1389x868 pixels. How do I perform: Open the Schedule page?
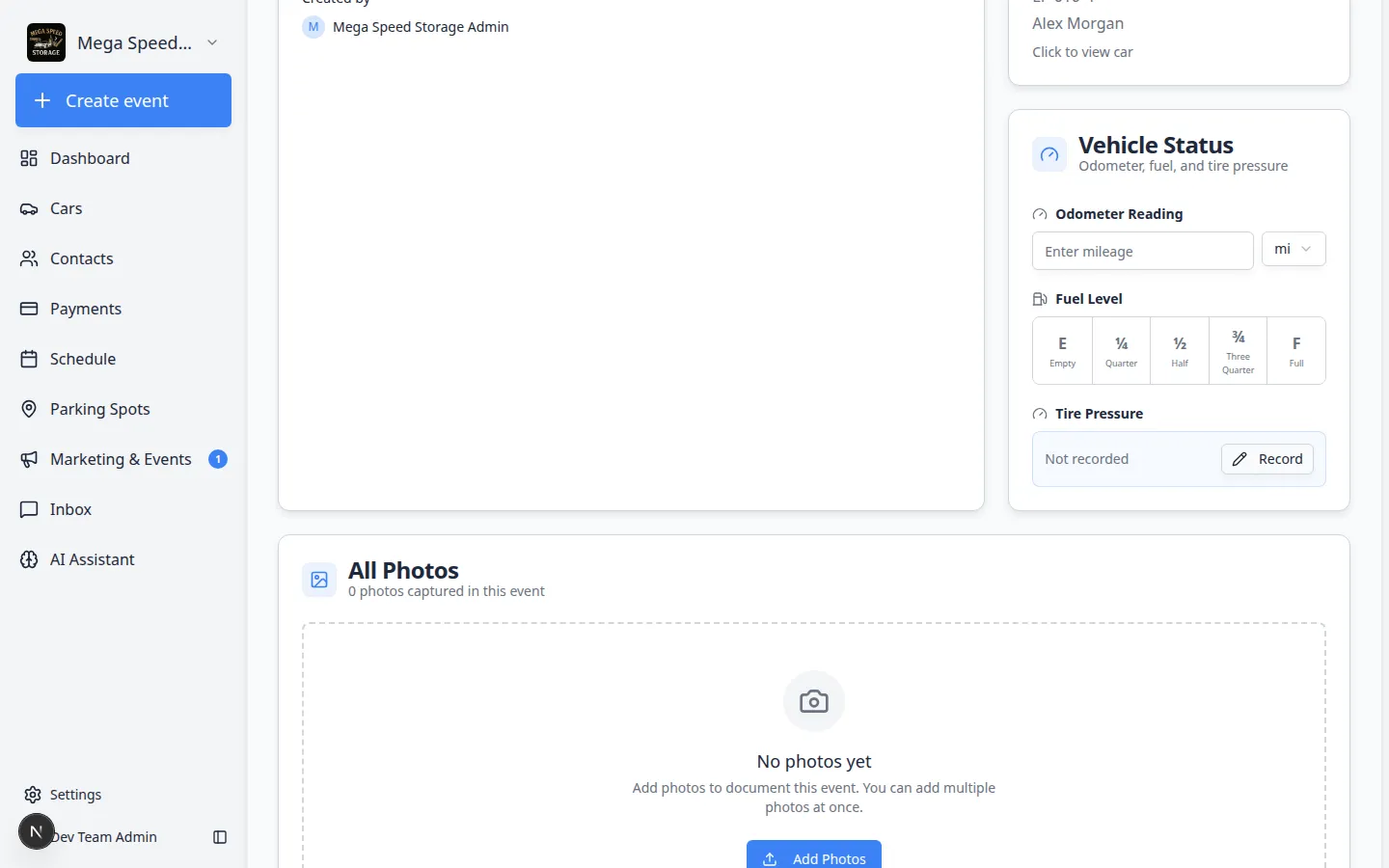pos(123,359)
